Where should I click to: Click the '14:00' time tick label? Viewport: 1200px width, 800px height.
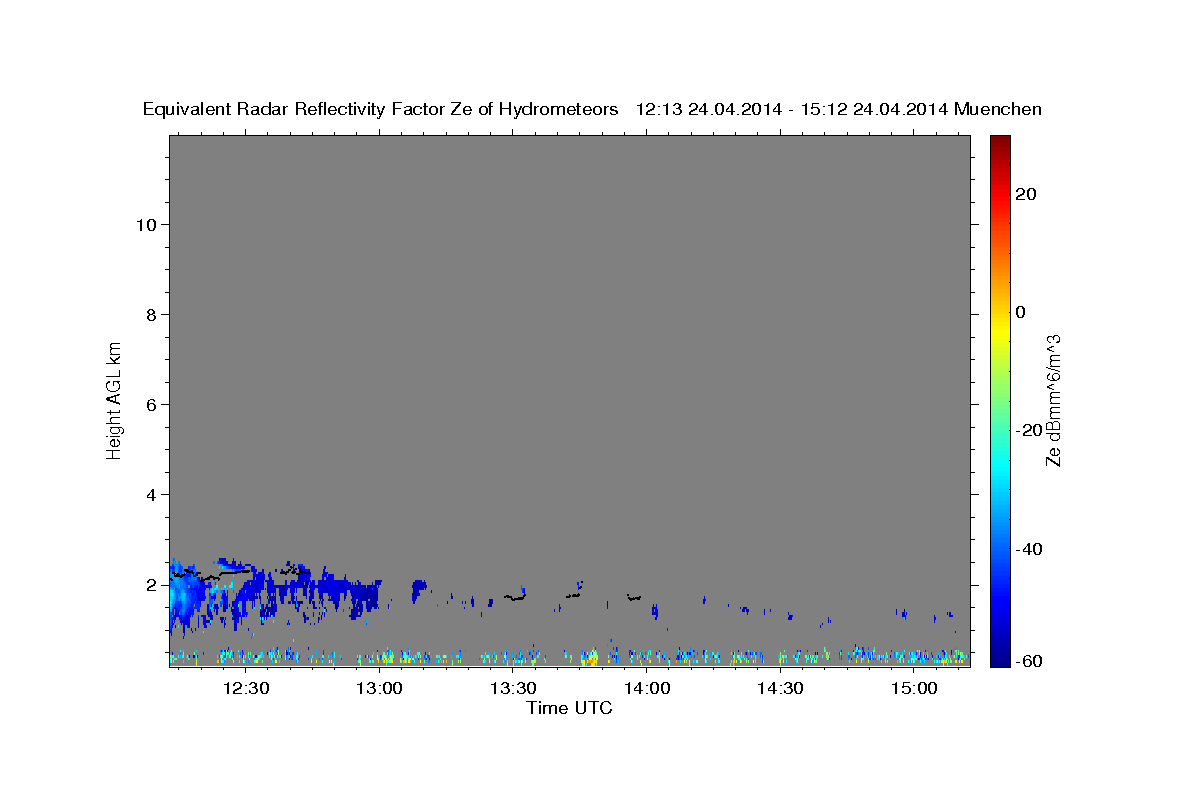tap(647, 688)
